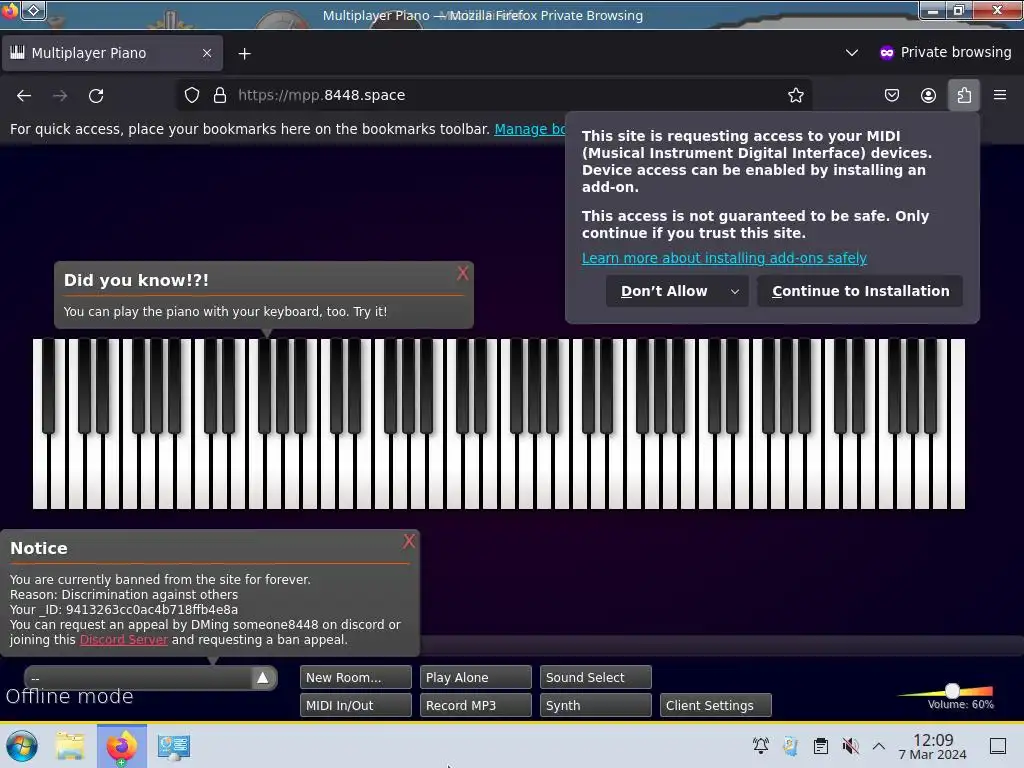Image resolution: width=1024 pixels, height=768 pixels.
Task: Click the volume slider knob
Action: click(x=952, y=690)
